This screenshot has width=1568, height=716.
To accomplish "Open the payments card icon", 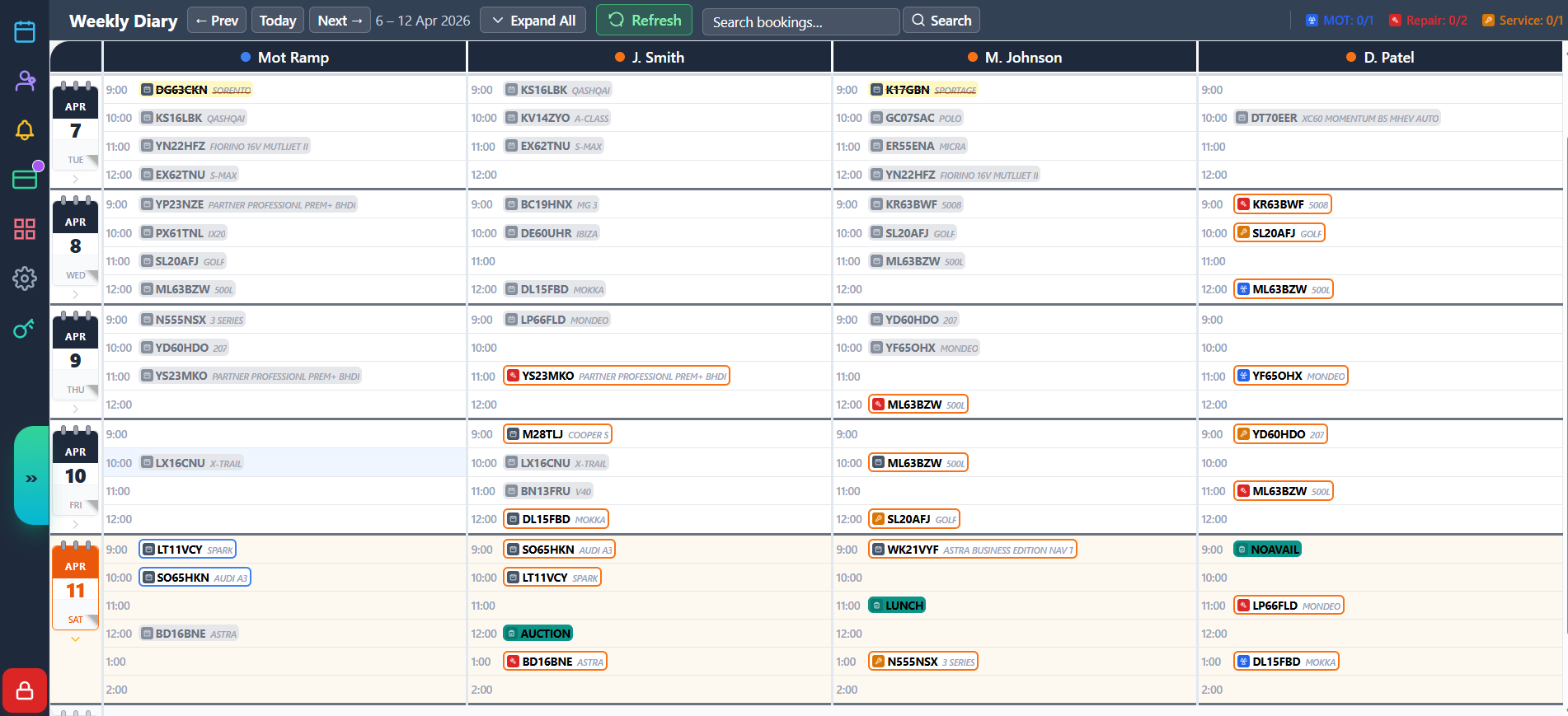I will [x=25, y=179].
